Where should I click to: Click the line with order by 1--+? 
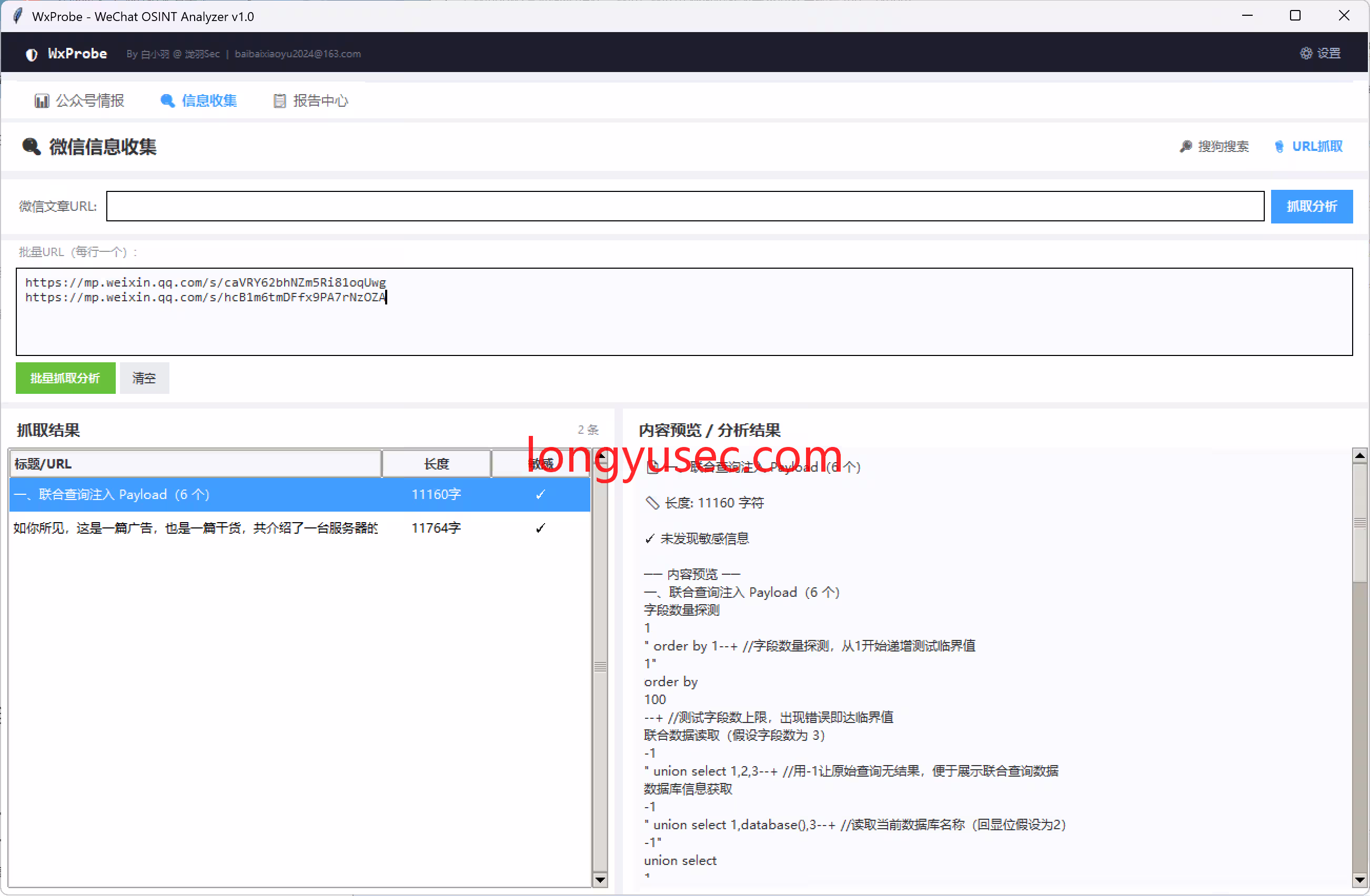[810, 646]
